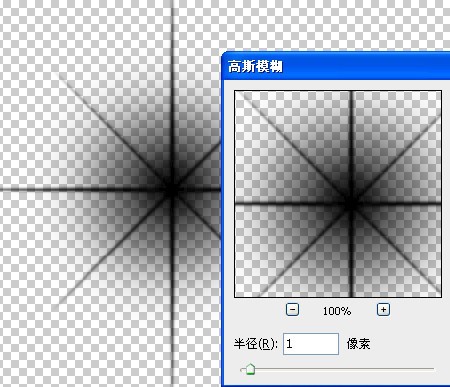
Task: Click the canvas horizontal ray at far left
Action: pyautogui.click(x=20, y=190)
